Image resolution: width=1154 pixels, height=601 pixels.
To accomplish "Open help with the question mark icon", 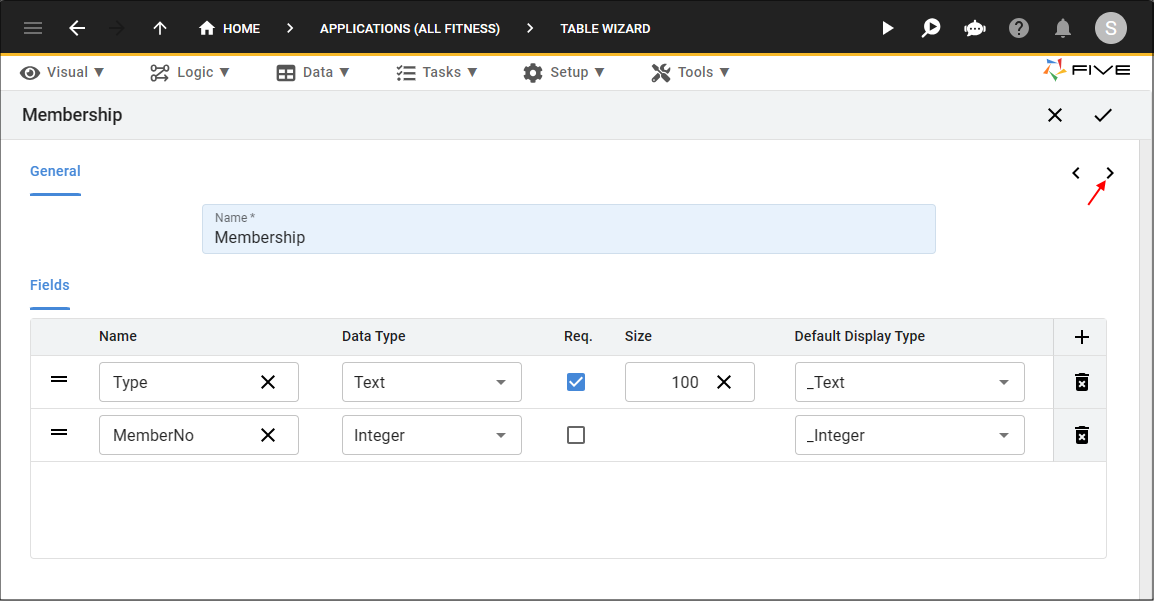I will [1019, 29].
